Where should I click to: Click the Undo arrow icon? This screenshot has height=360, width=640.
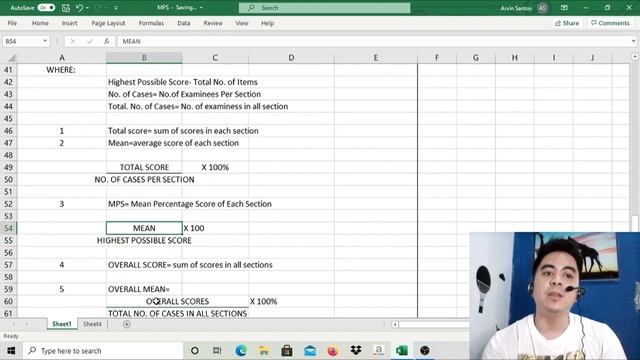coord(80,7)
